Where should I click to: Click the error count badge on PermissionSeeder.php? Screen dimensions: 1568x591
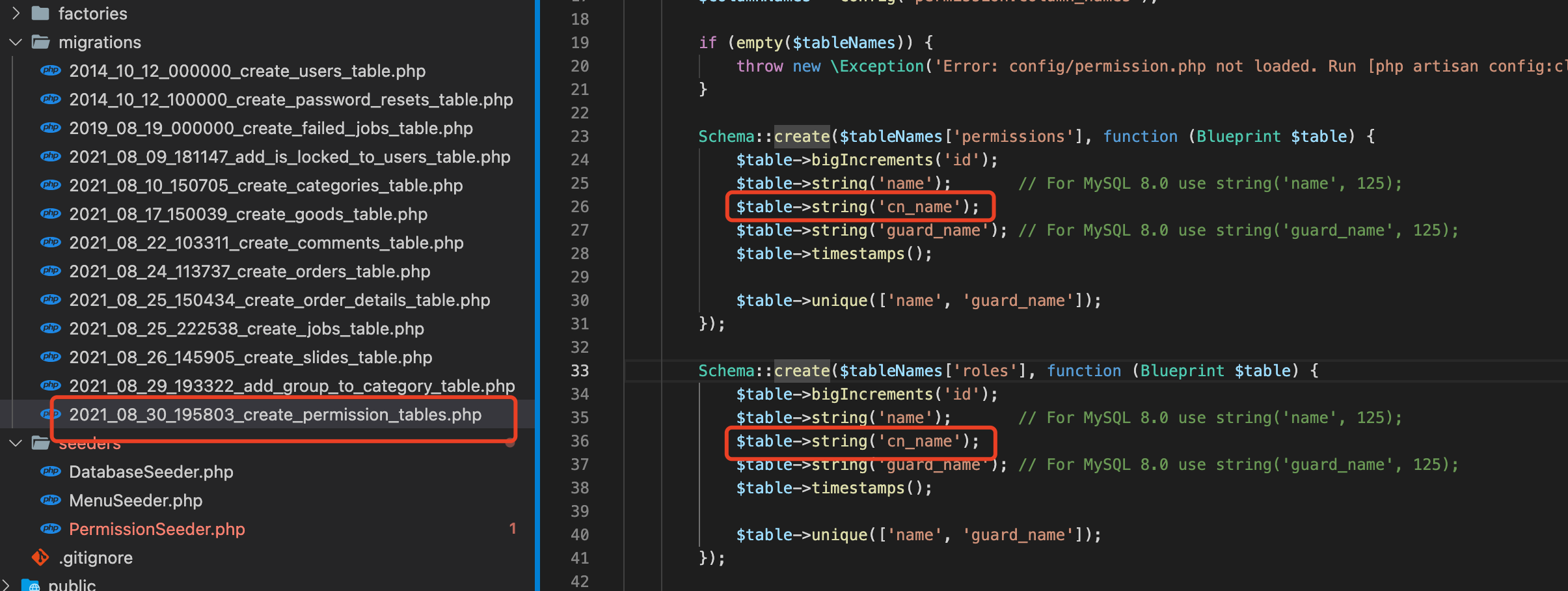pyautogui.click(x=513, y=529)
